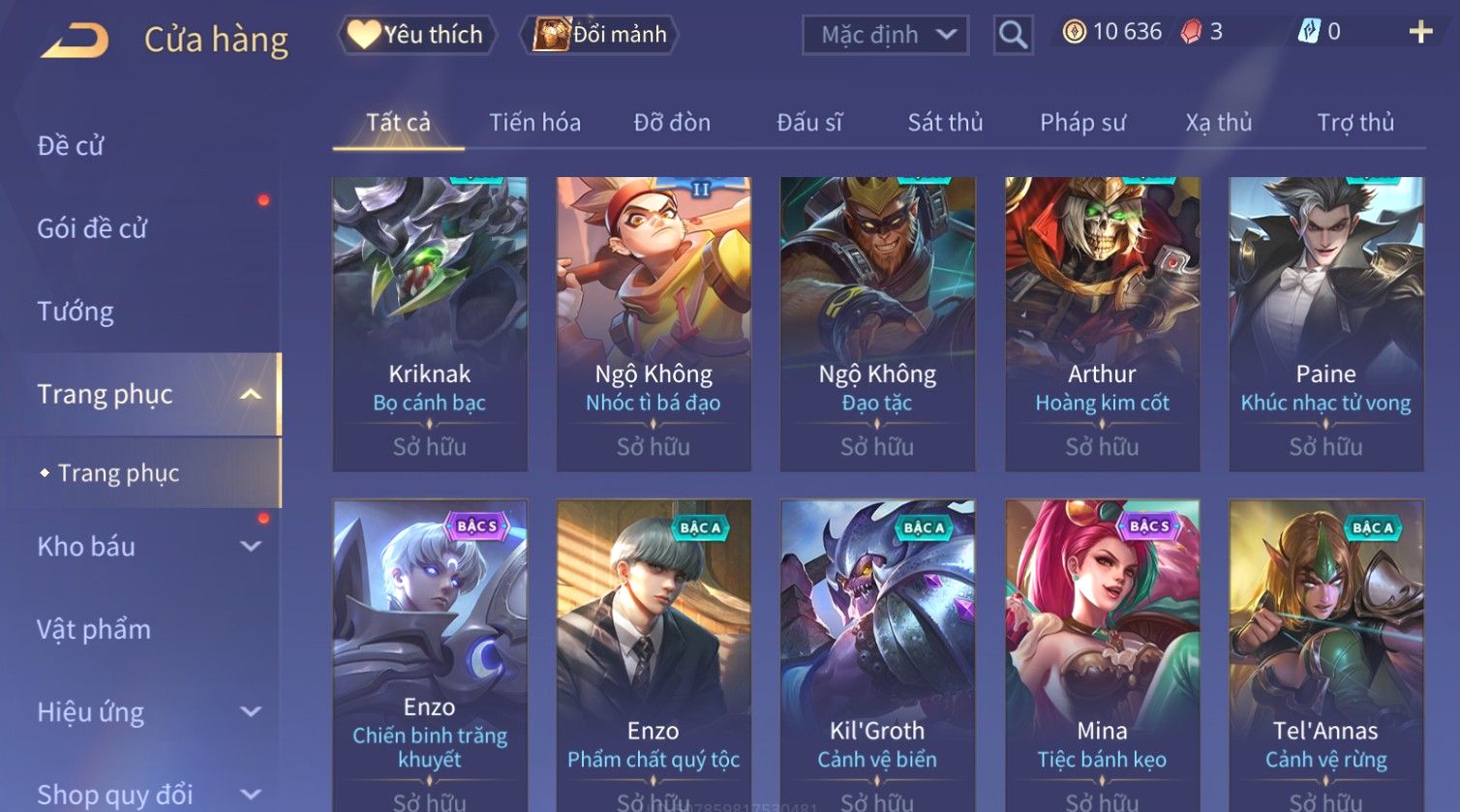Image resolution: width=1460 pixels, height=812 pixels.
Task: Select the Tiến hóa tab
Action: click(534, 122)
